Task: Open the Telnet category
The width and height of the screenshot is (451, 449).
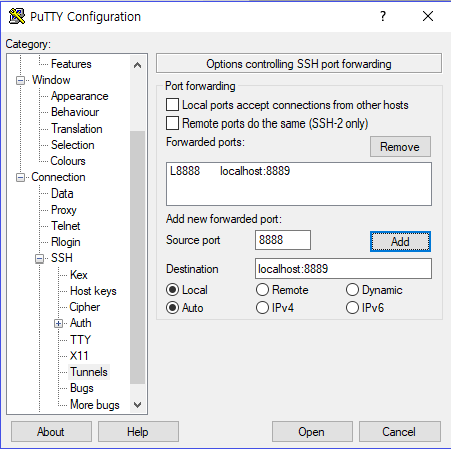Action: (x=66, y=226)
